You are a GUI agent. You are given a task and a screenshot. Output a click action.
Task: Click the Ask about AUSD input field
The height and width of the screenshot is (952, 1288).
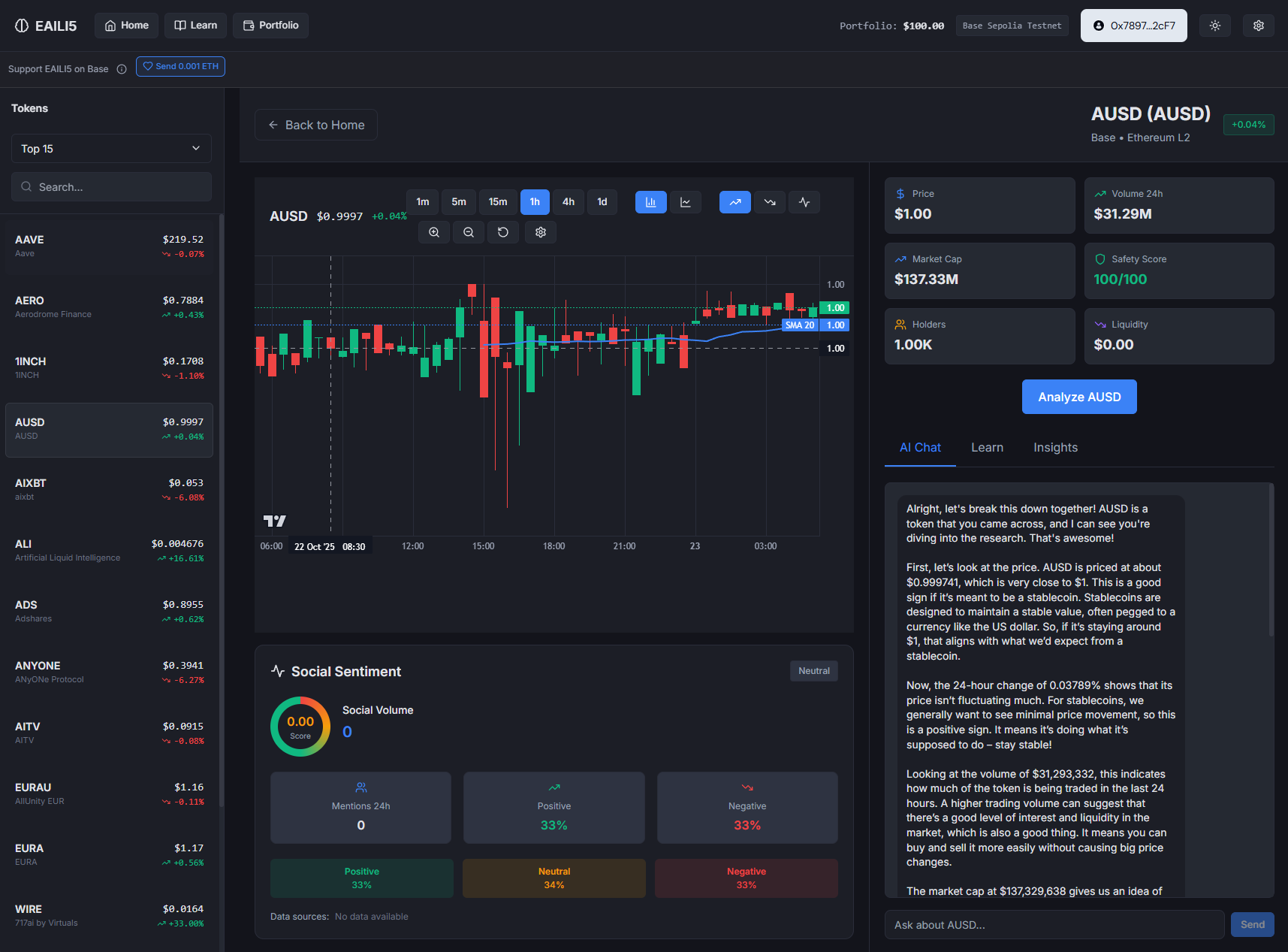1051,924
